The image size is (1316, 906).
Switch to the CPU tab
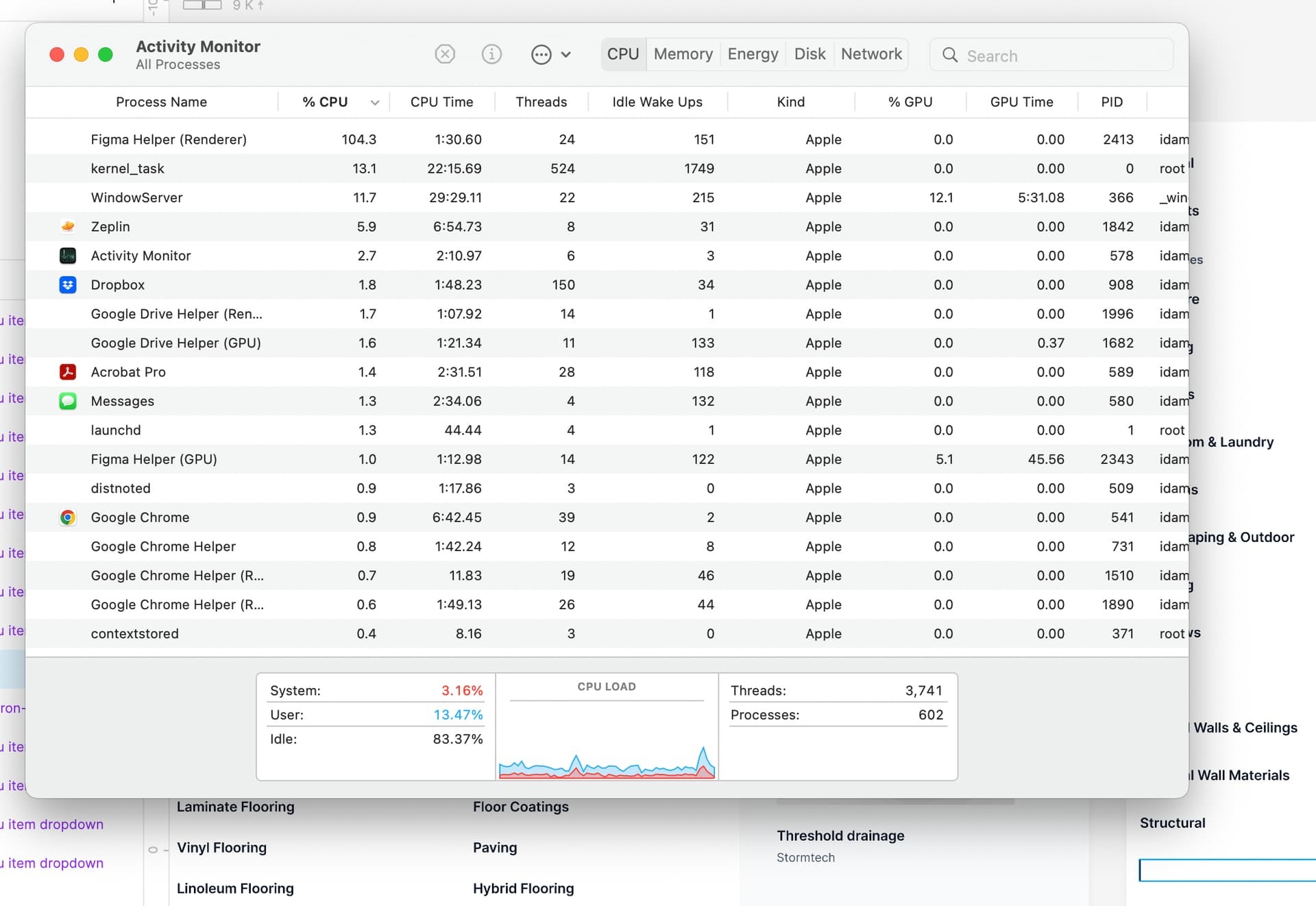[x=623, y=54]
